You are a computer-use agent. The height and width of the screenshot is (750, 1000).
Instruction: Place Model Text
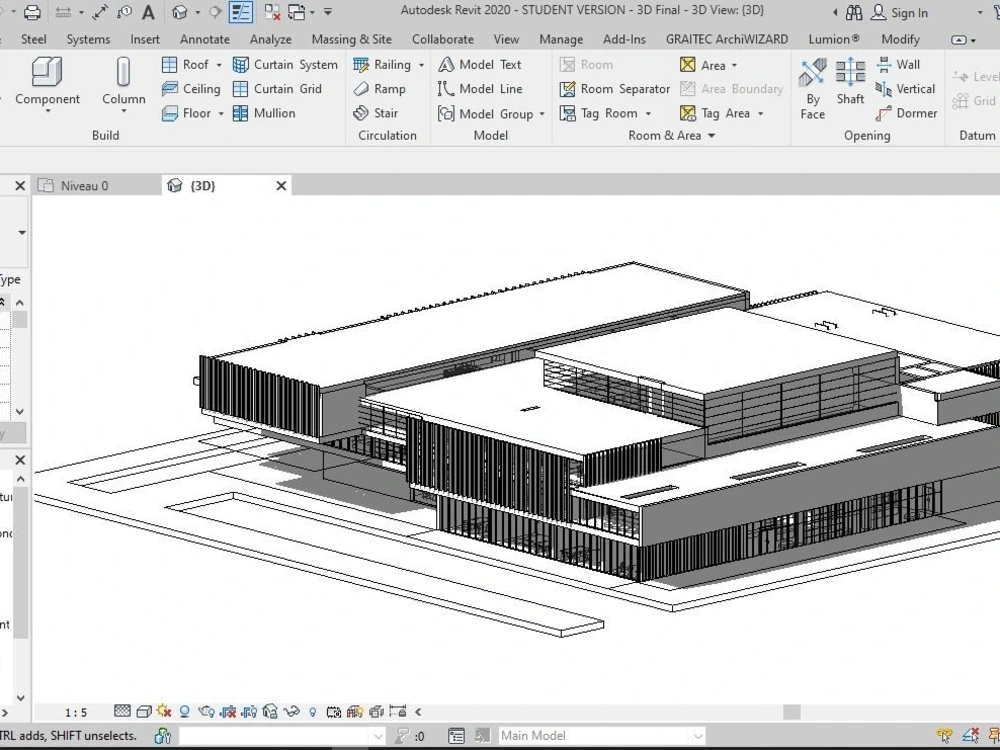[480, 64]
